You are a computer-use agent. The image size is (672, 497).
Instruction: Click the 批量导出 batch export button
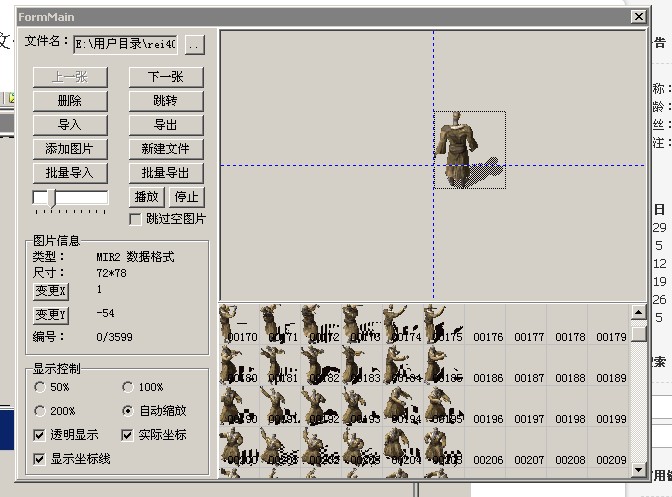pos(166,173)
